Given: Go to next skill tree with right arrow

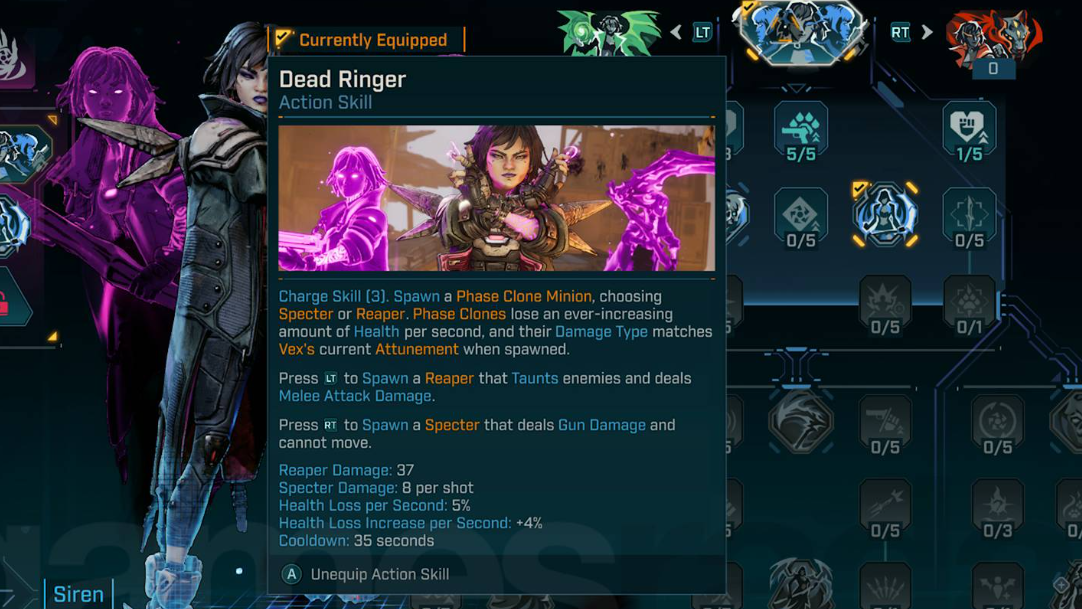Looking at the screenshot, I should (927, 32).
